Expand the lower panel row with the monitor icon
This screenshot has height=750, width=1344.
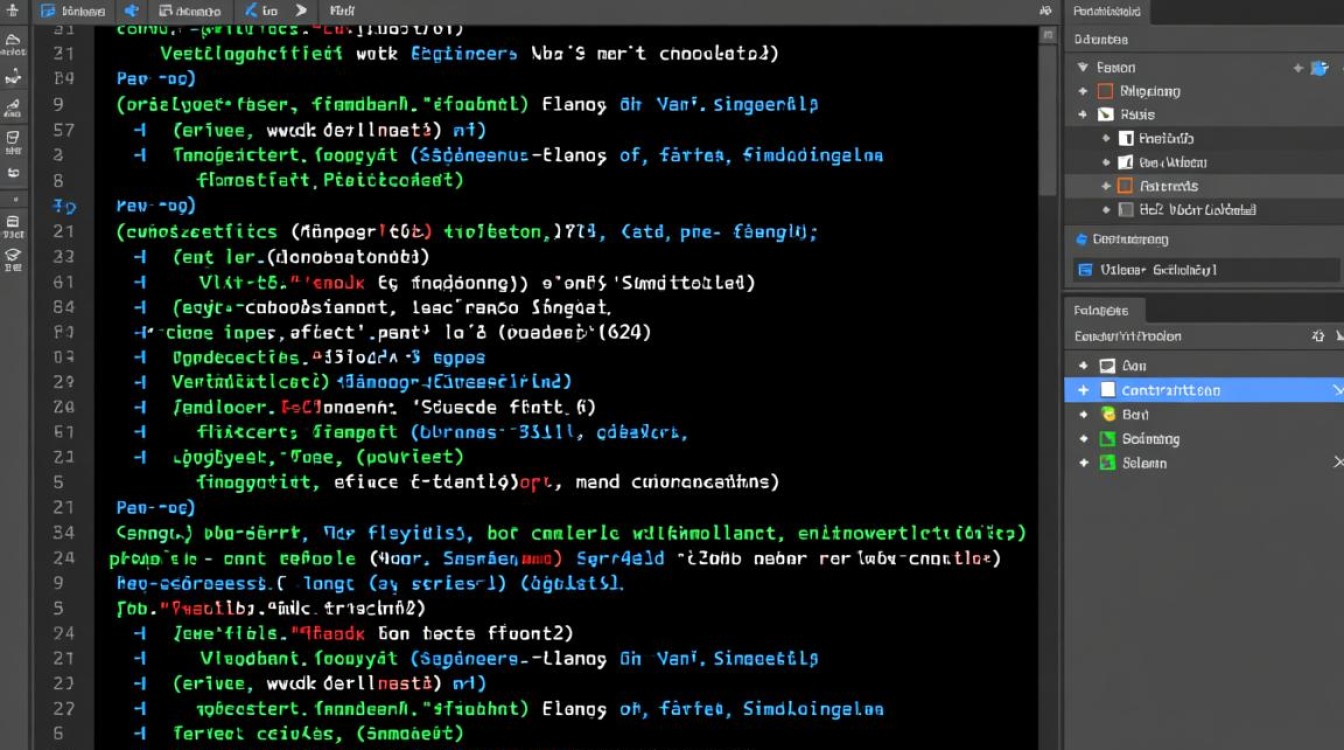tap(1083, 366)
